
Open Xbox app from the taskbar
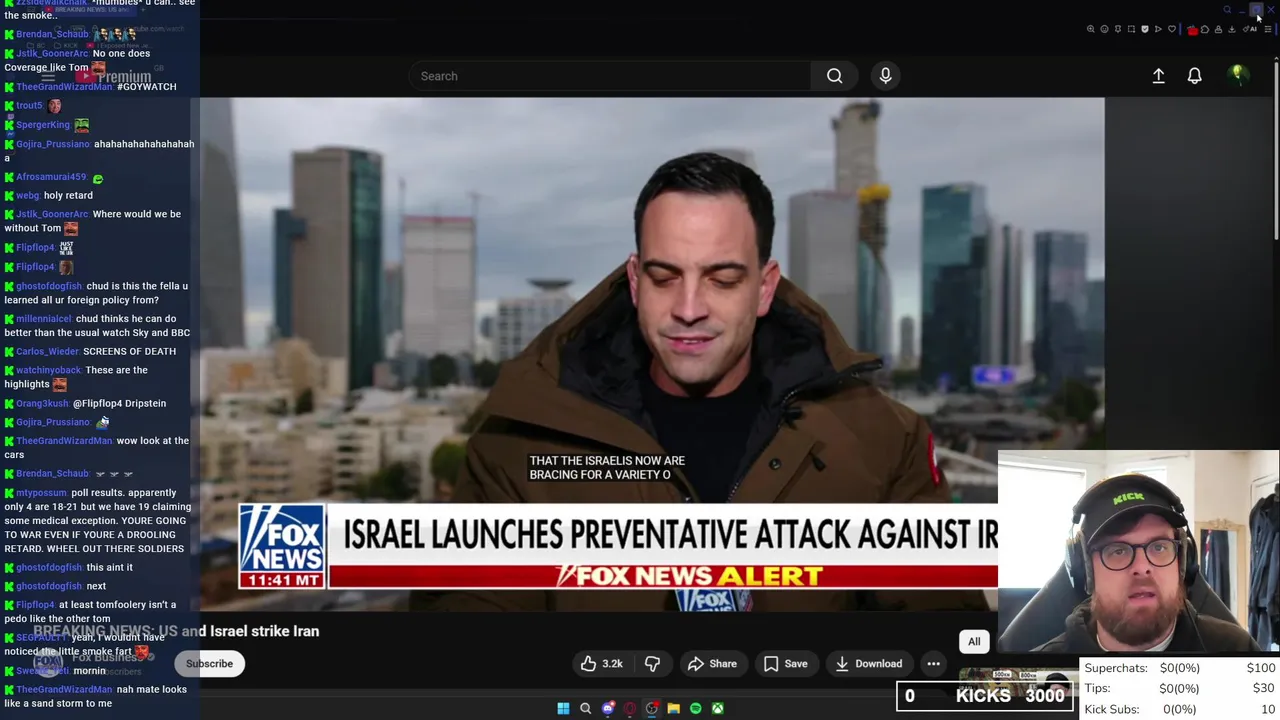pyautogui.click(x=718, y=708)
